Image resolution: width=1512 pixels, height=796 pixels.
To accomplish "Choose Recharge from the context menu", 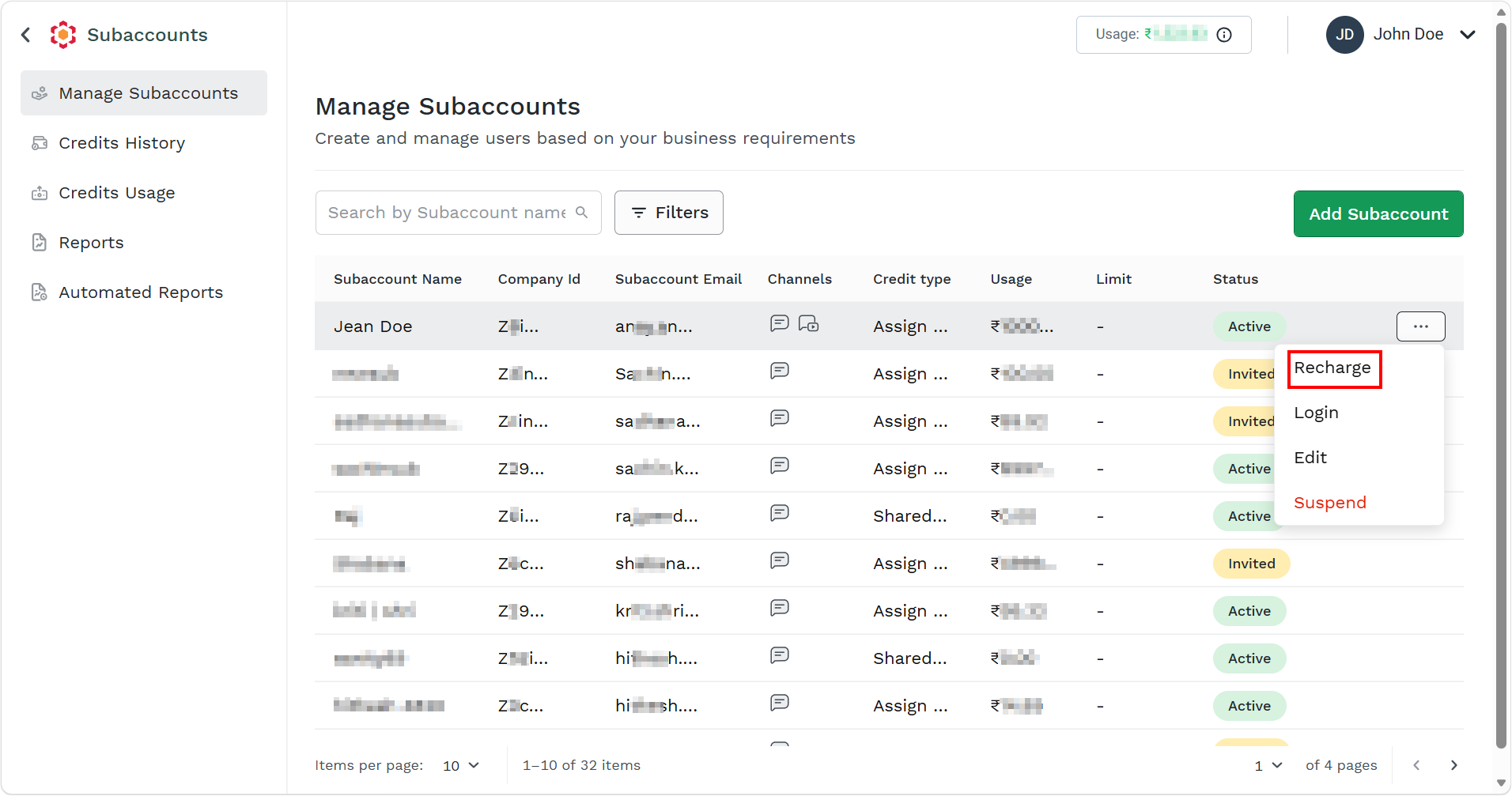I will pyautogui.click(x=1332, y=368).
